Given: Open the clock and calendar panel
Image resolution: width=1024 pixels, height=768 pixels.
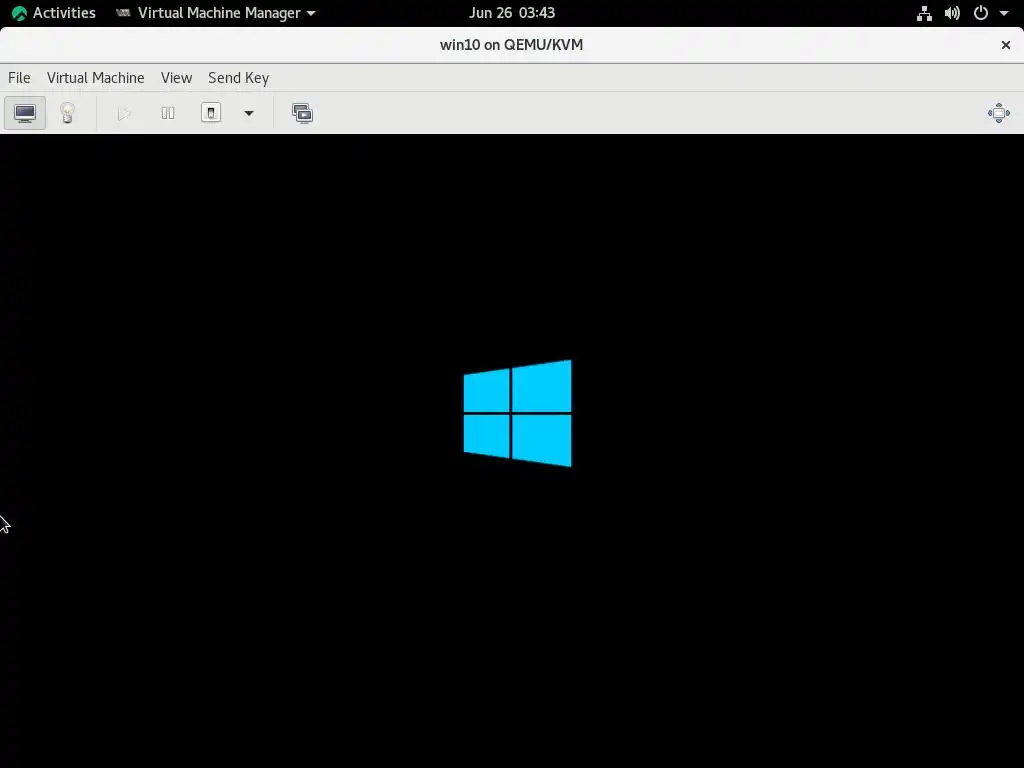Looking at the screenshot, I should [x=512, y=12].
